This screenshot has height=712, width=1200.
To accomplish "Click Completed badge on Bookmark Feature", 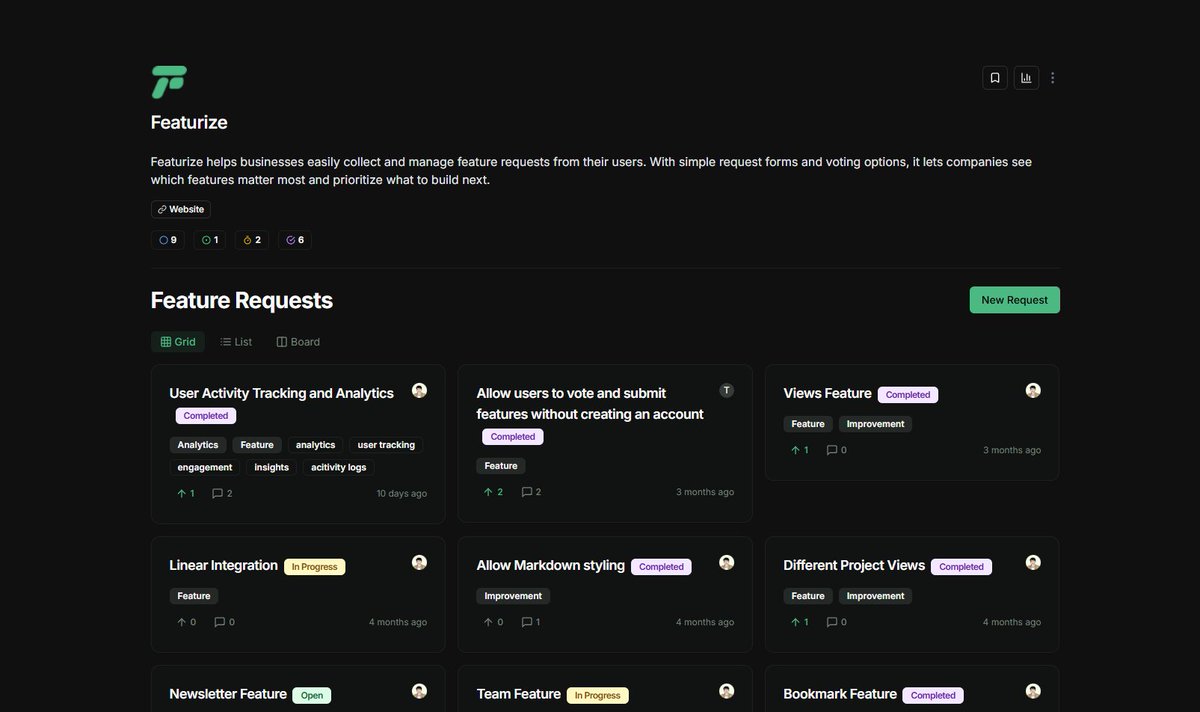I will pyautogui.click(x=933, y=695).
